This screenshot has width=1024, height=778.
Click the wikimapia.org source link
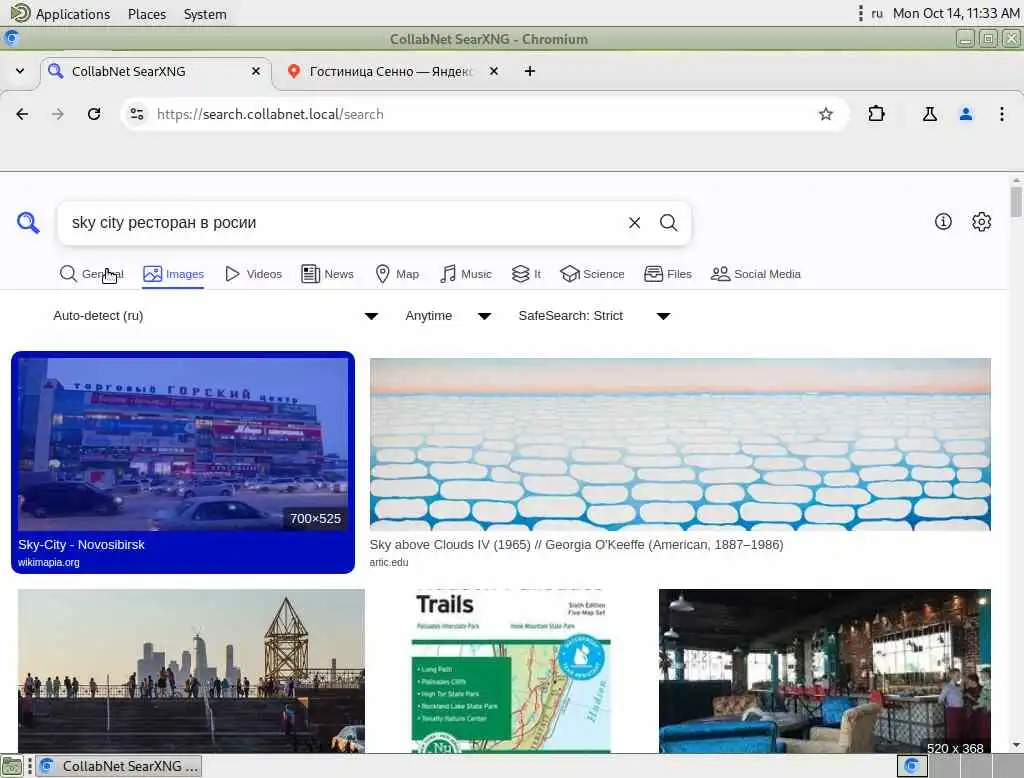pyautogui.click(x=49, y=562)
